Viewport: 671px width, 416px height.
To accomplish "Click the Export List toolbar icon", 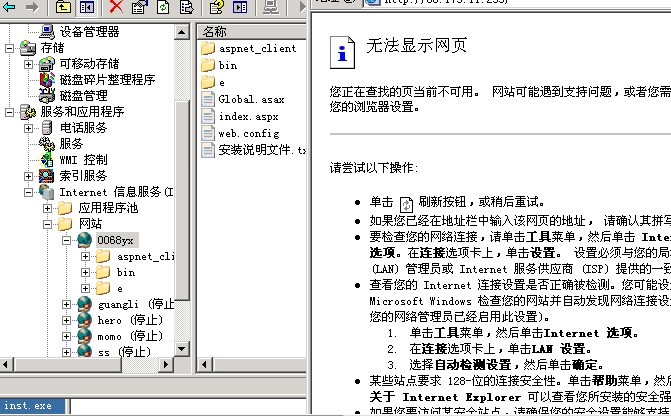I will click(x=187, y=7).
